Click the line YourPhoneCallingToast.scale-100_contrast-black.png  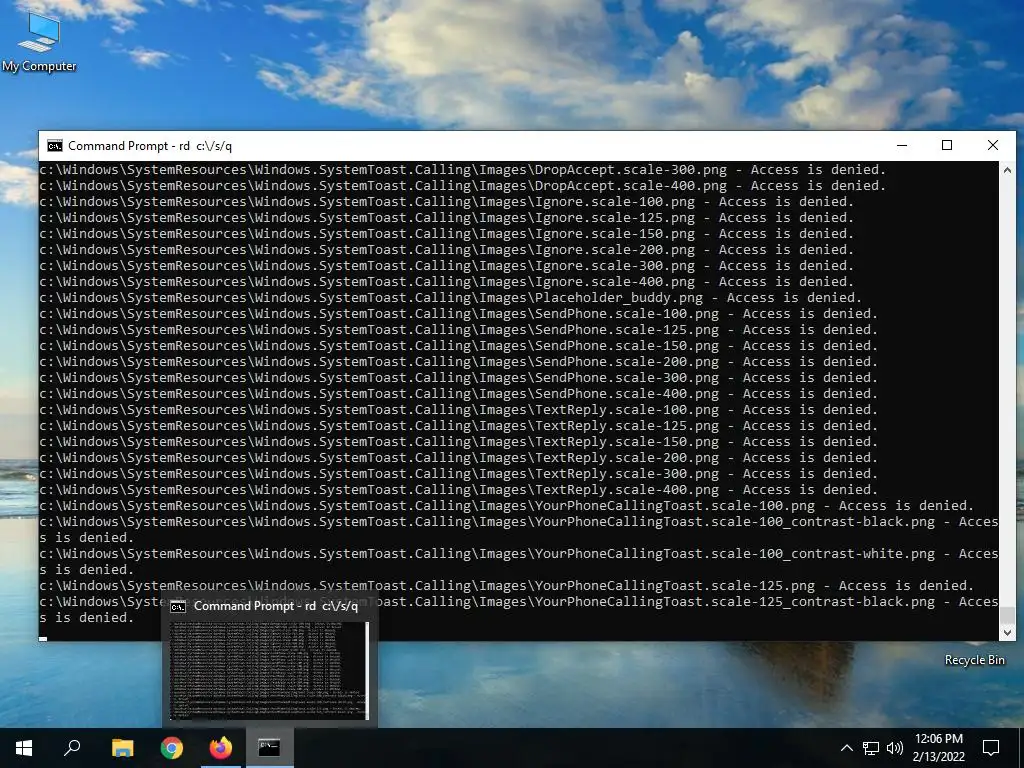point(519,530)
